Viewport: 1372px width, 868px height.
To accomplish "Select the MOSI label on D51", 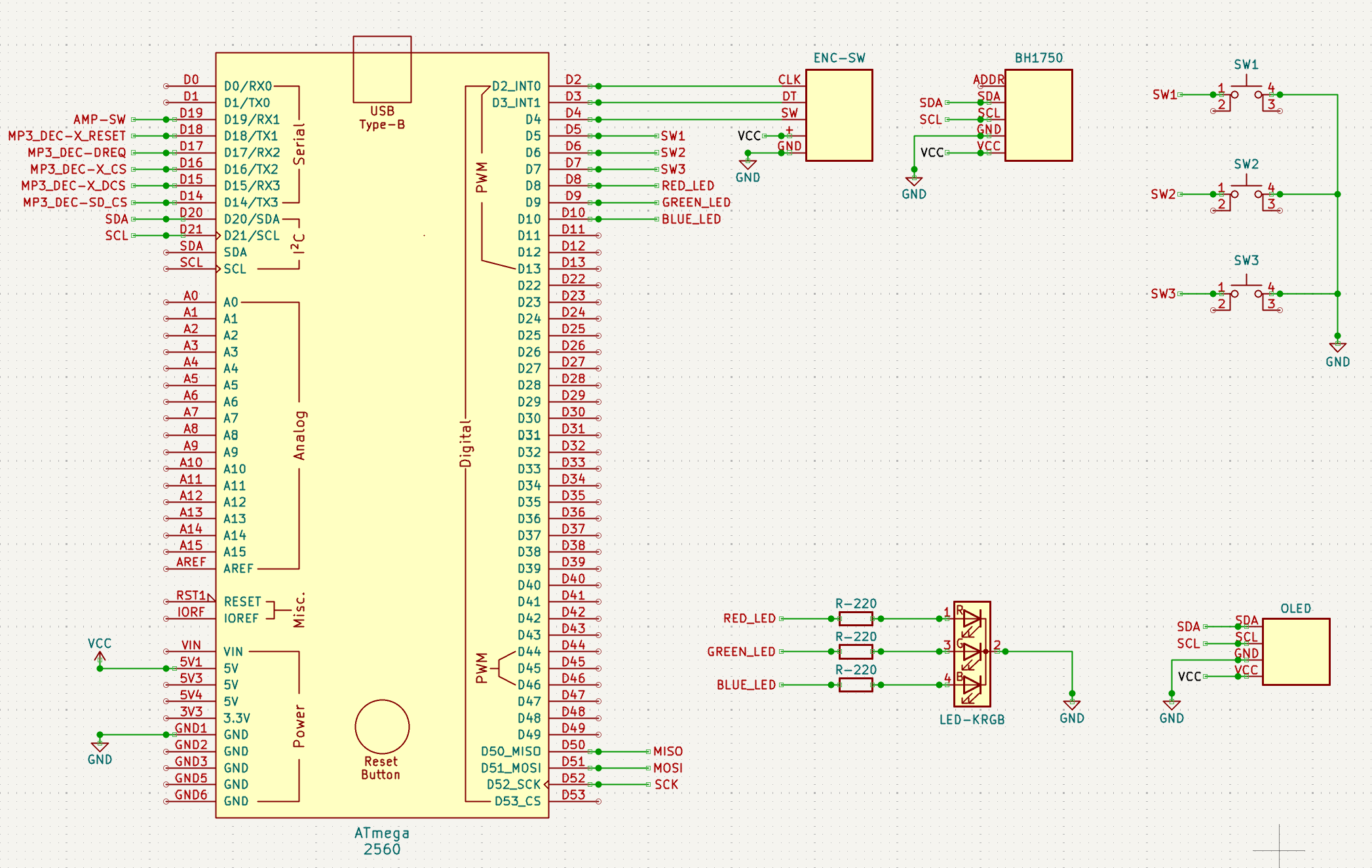I will [x=668, y=768].
